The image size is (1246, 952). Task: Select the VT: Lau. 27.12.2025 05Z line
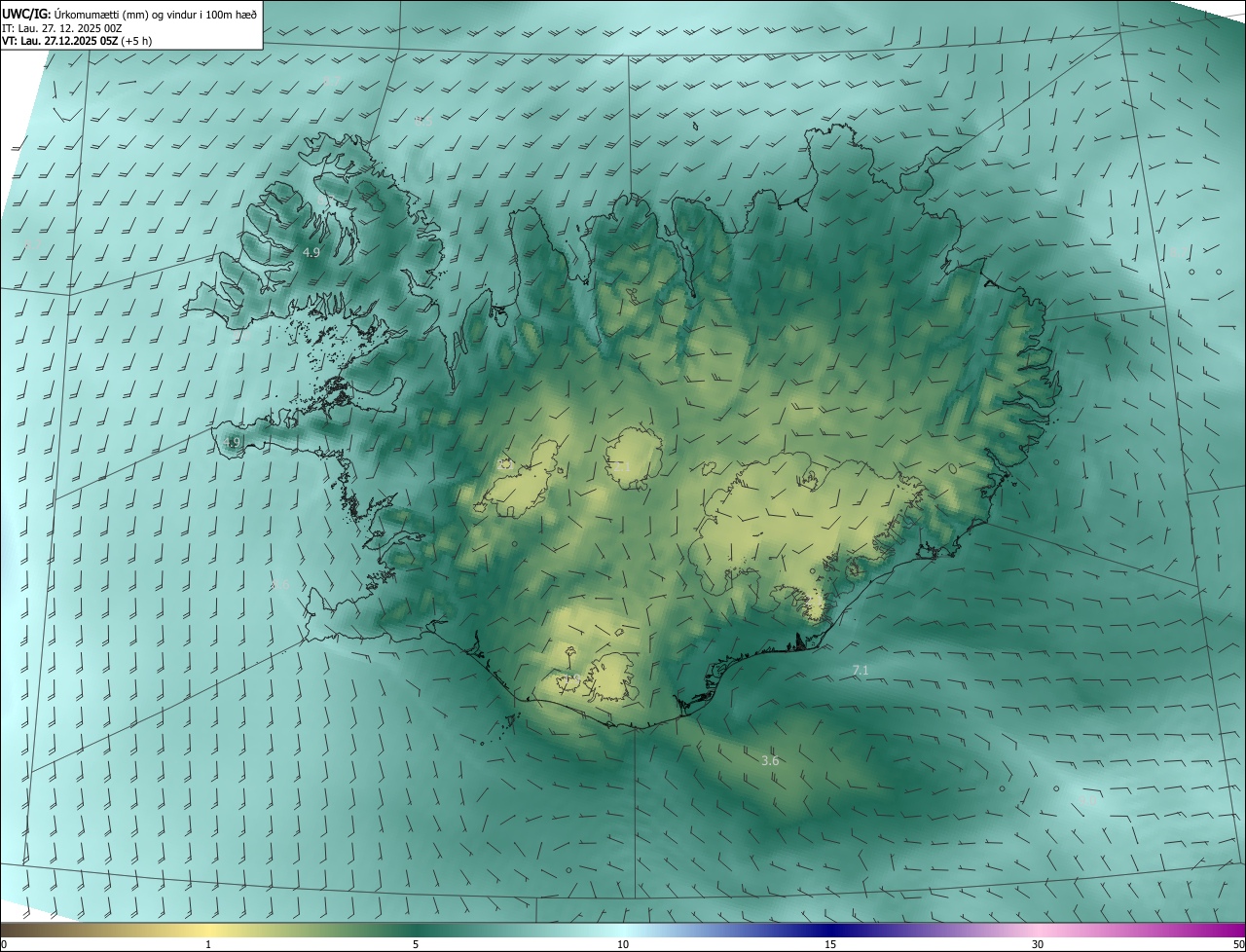coord(76,41)
